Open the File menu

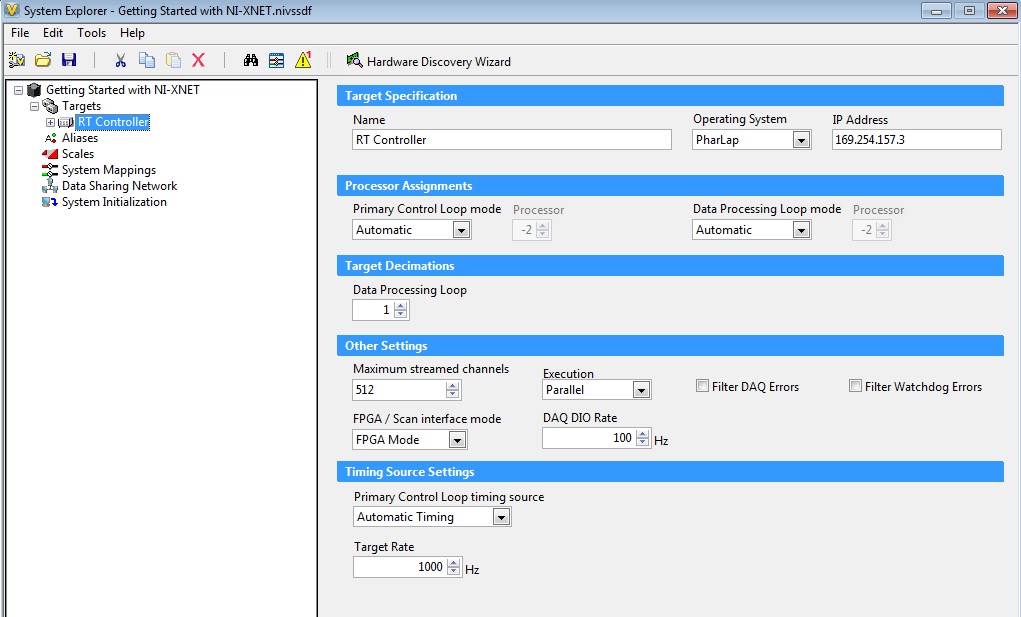[20, 33]
